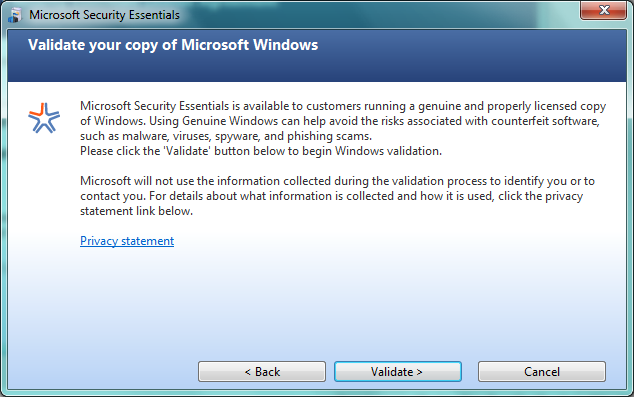Click the Microsoft Security Essentials window title text
Screen dimensions: 634x397
[104, 15]
